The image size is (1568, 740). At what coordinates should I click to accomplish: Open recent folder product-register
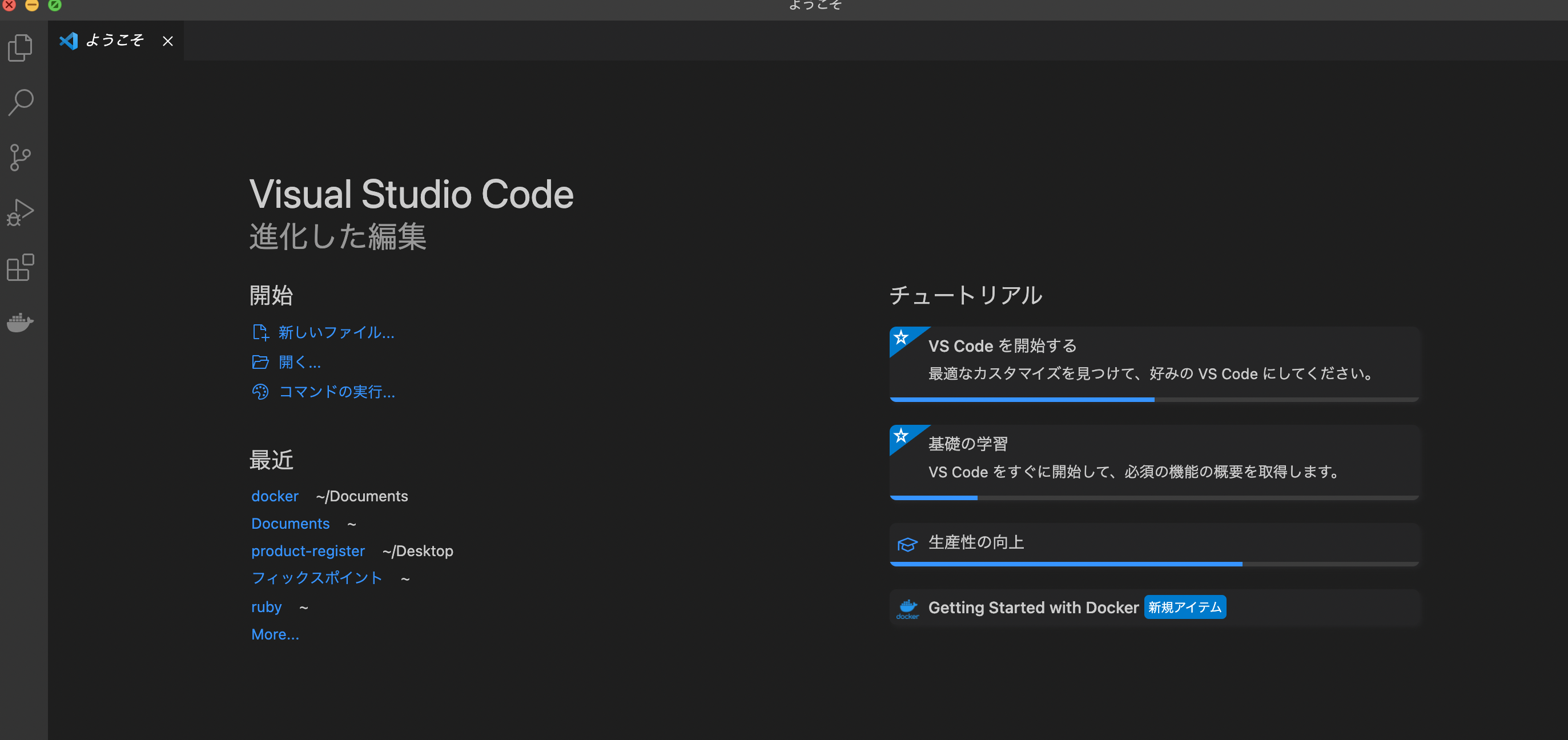(308, 551)
